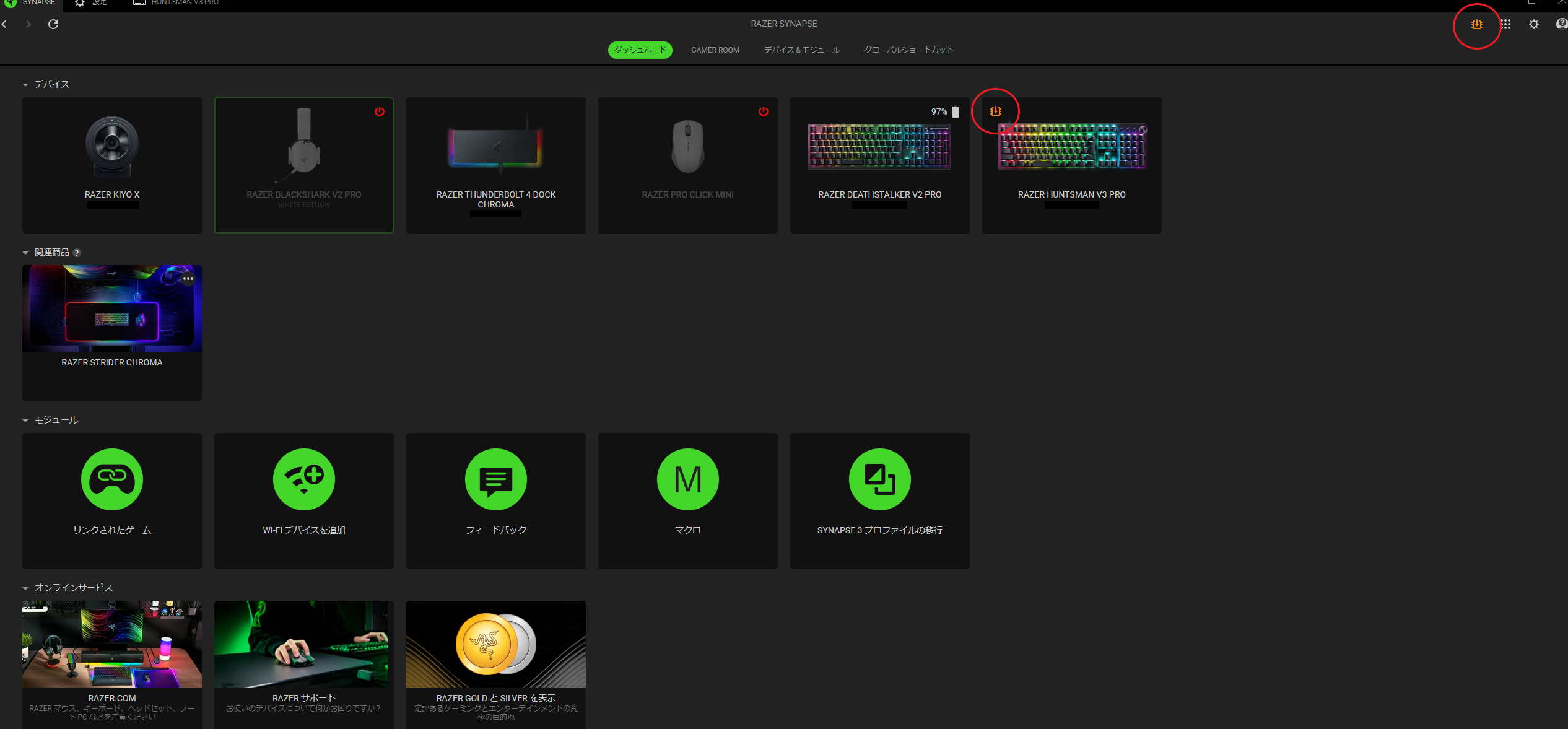Open the Synapse 3 プロファイルの移行 module icon
Image resolution: width=1568 pixels, height=729 pixels.
point(880,479)
